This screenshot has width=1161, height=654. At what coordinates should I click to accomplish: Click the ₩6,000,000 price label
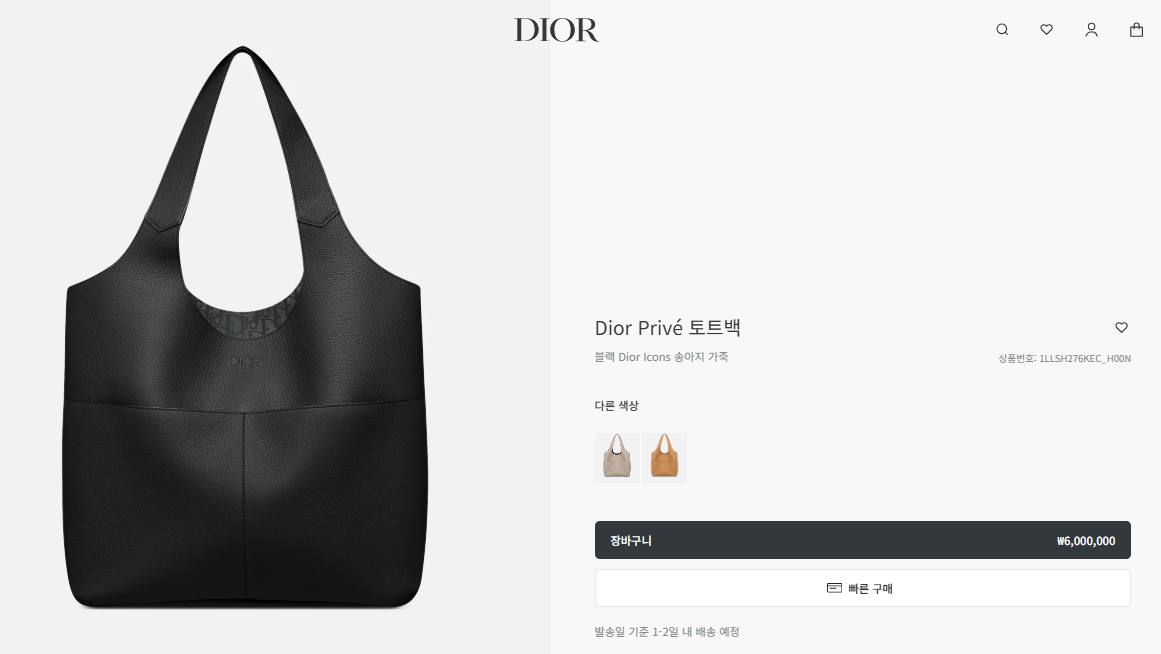pos(1085,541)
